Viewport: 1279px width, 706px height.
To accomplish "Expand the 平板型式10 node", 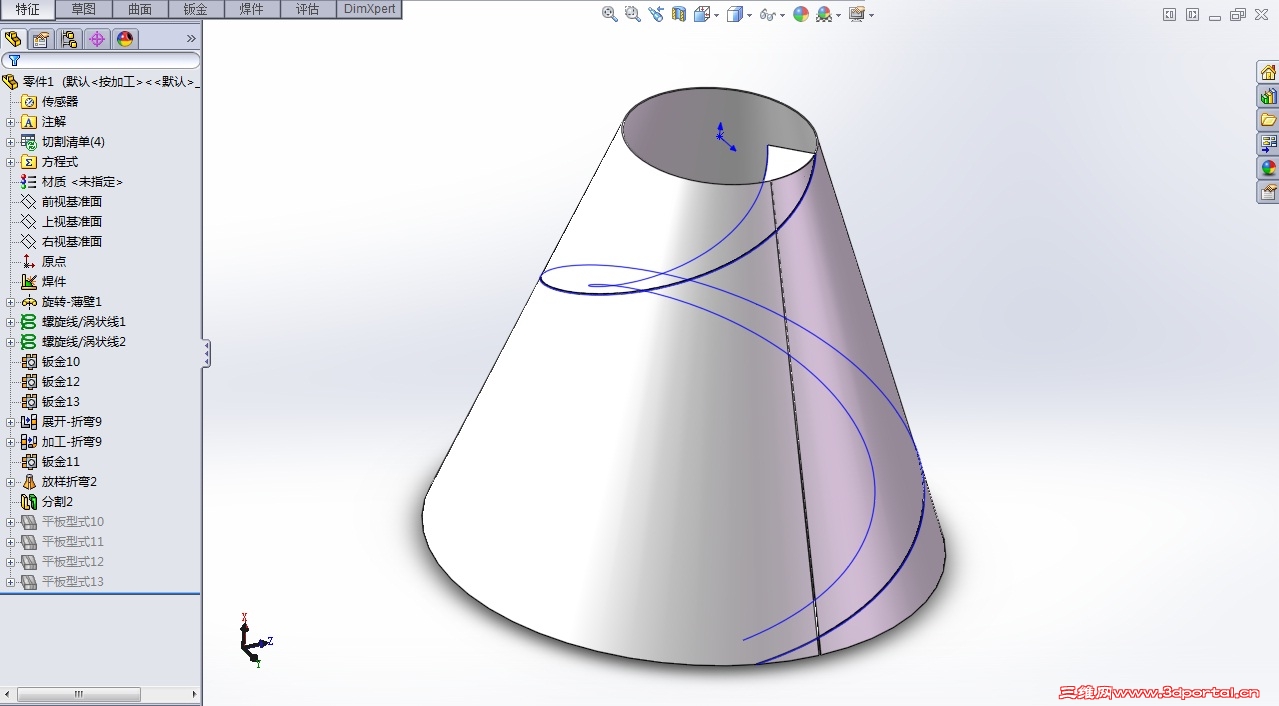I will pyautogui.click(x=11, y=522).
